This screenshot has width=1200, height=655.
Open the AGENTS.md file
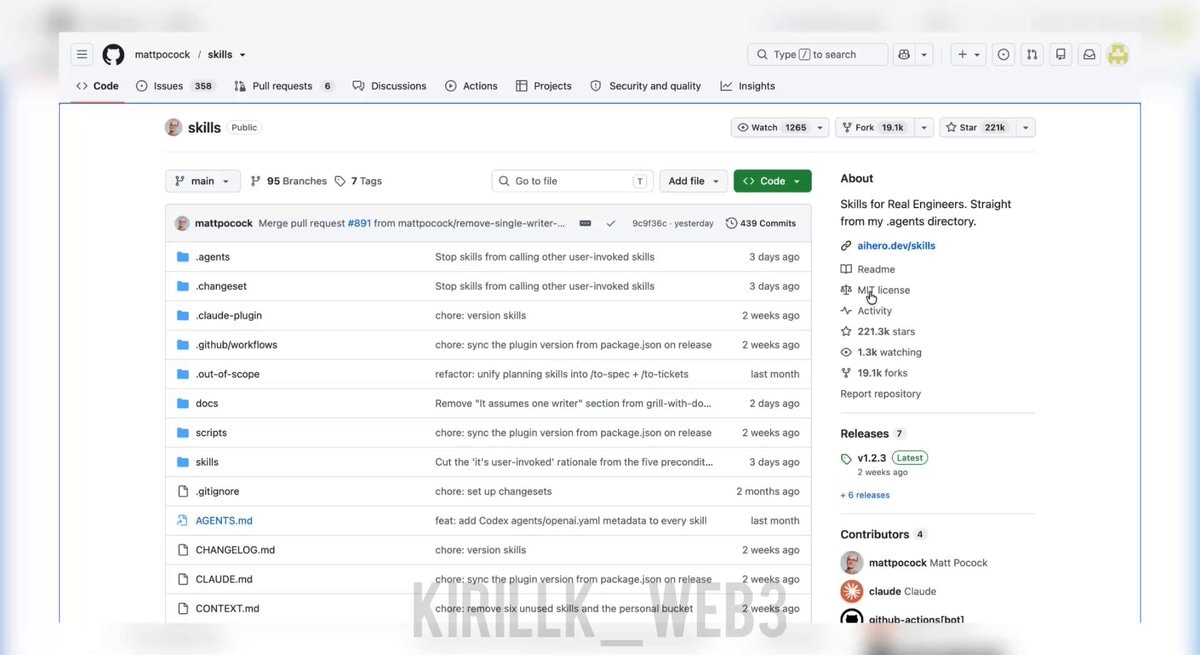pyautogui.click(x=224, y=521)
